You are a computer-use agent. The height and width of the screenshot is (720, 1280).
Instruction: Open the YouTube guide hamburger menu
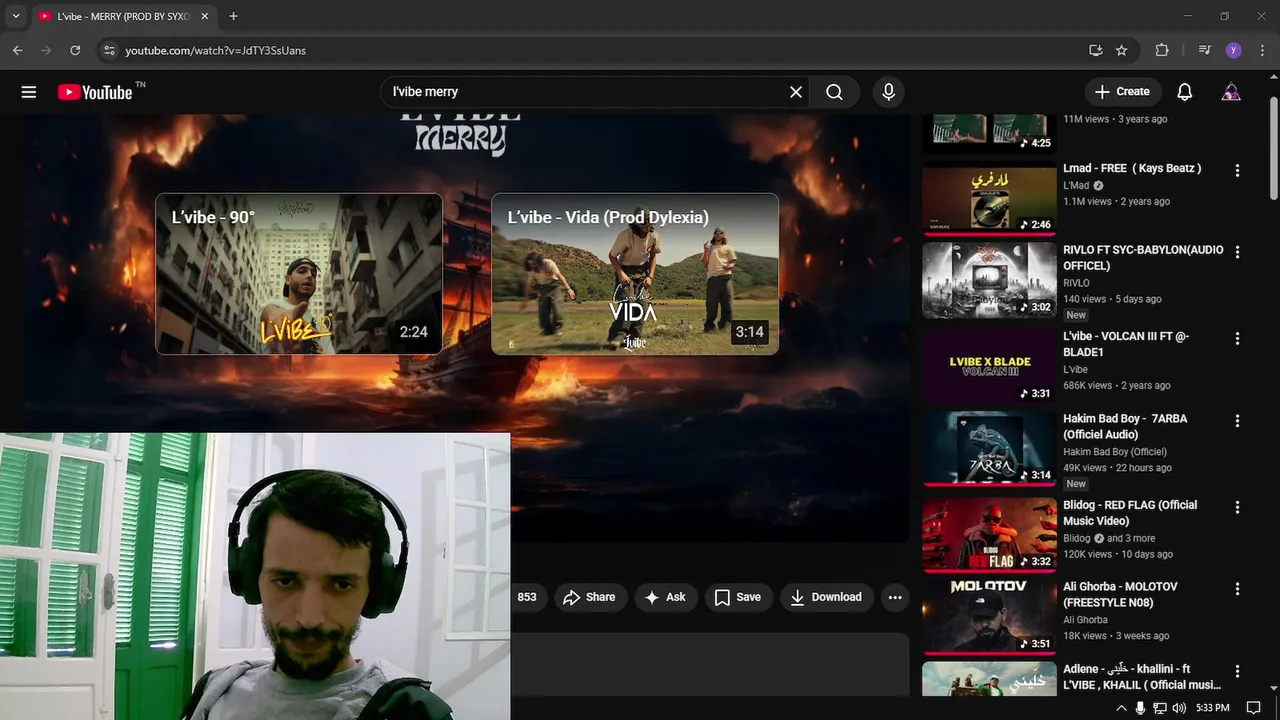click(x=29, y=92)
